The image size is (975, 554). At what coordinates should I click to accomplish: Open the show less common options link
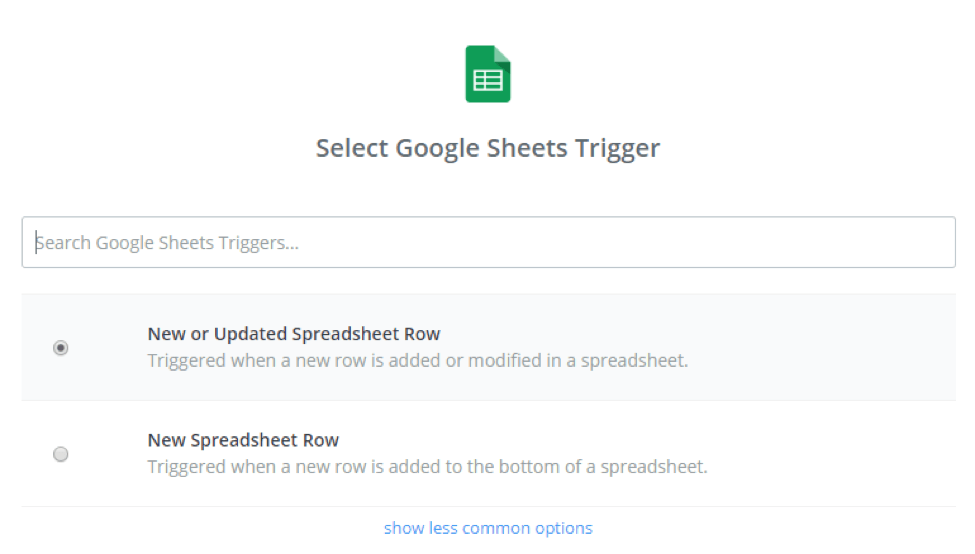tap(488, 528)
